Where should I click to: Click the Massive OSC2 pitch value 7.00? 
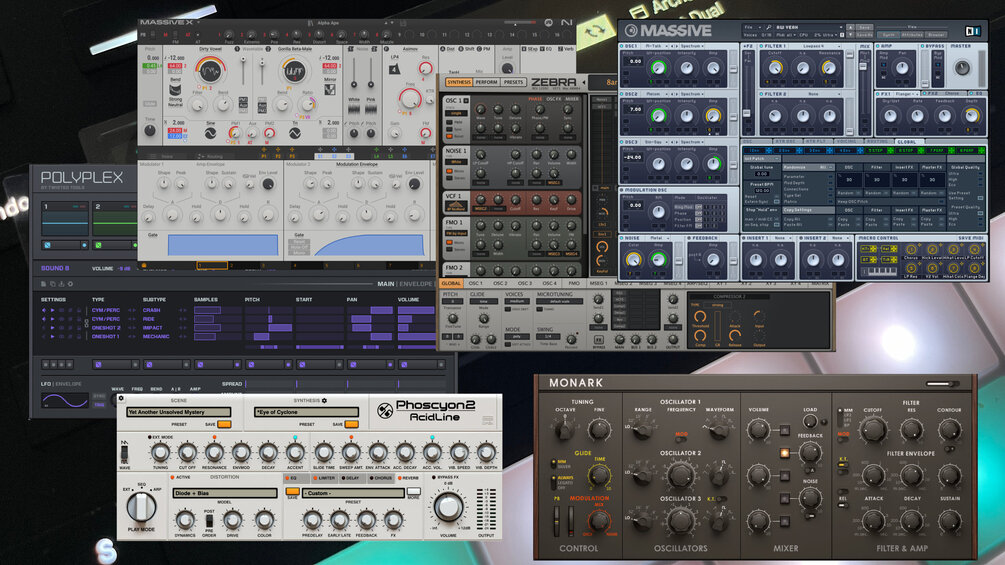[x=635, y=110]
